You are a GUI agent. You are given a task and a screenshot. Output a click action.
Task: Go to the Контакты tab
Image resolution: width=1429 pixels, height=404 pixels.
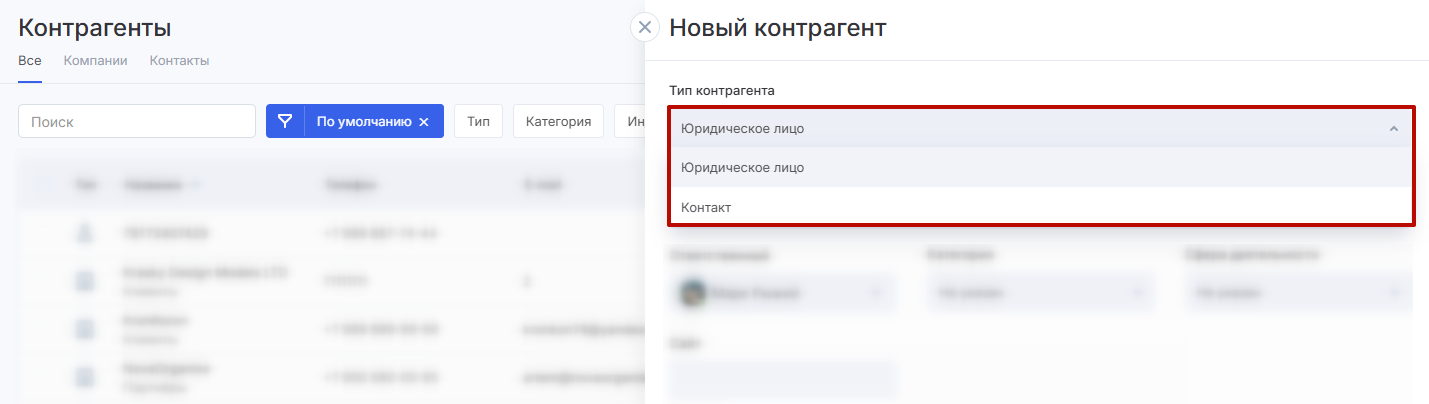[179, 60]
